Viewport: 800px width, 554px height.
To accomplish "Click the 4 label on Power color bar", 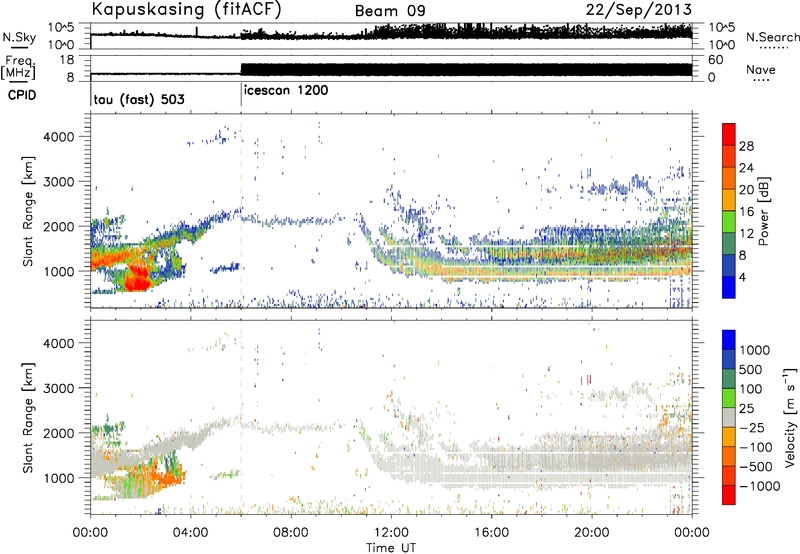I will pyautogui.click(x=742, y=277).
